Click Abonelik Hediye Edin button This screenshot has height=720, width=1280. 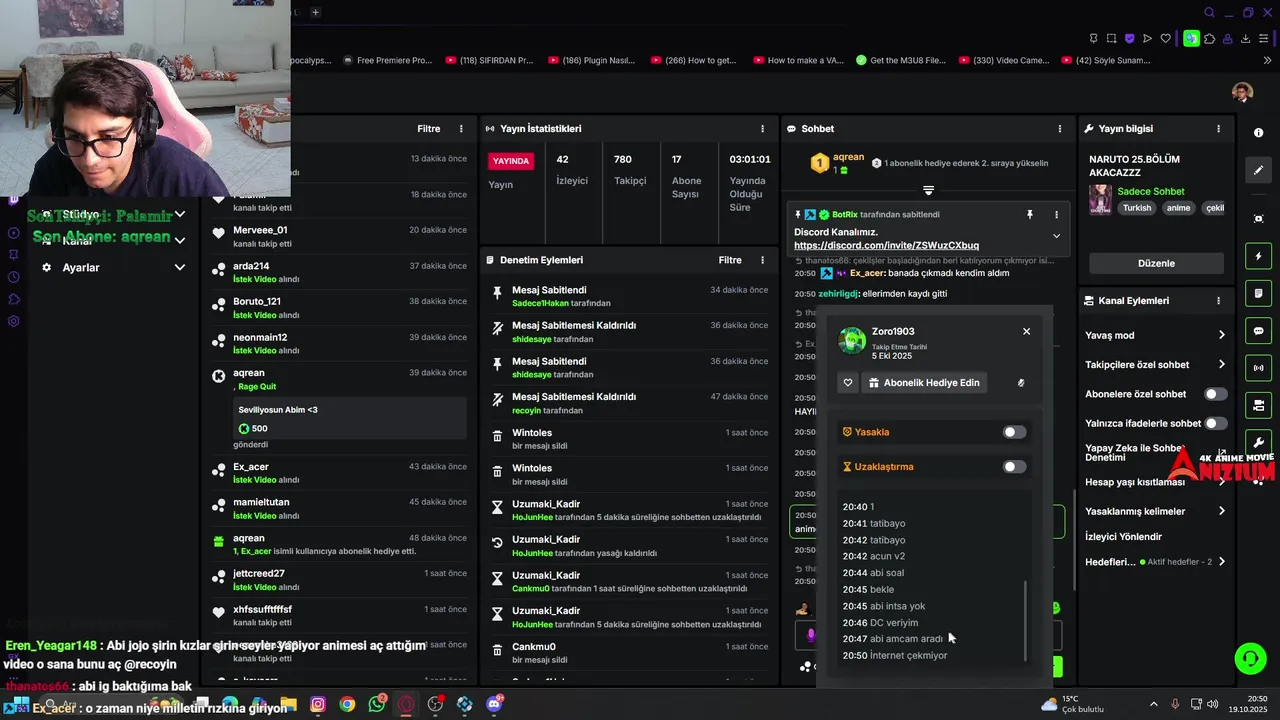(x=924, y=383)
